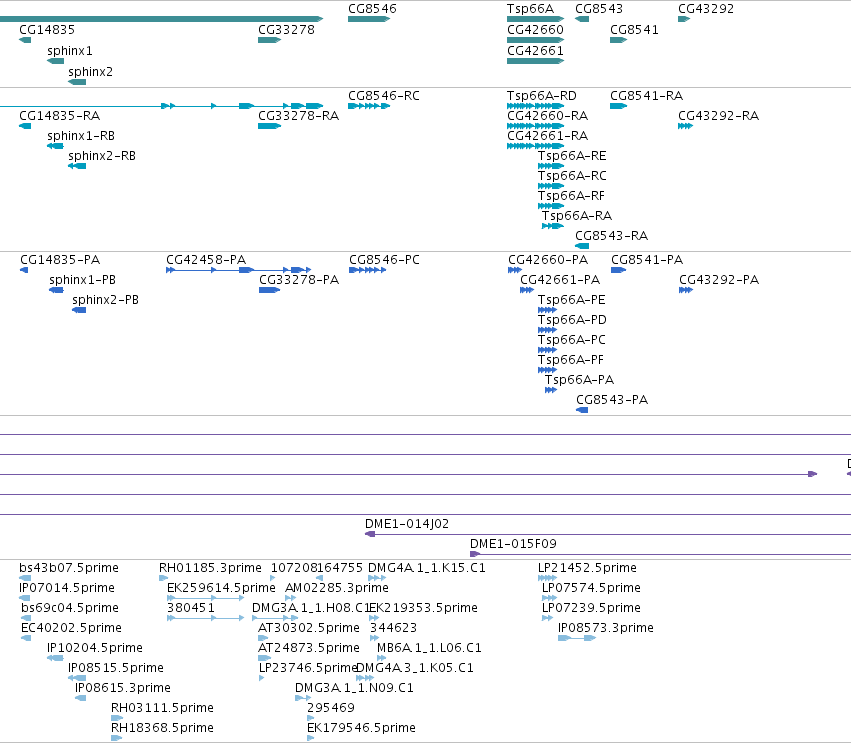This screenshot has height=743, width=851.
Task: Select the CG8543 gene
Action: (582, 19)
